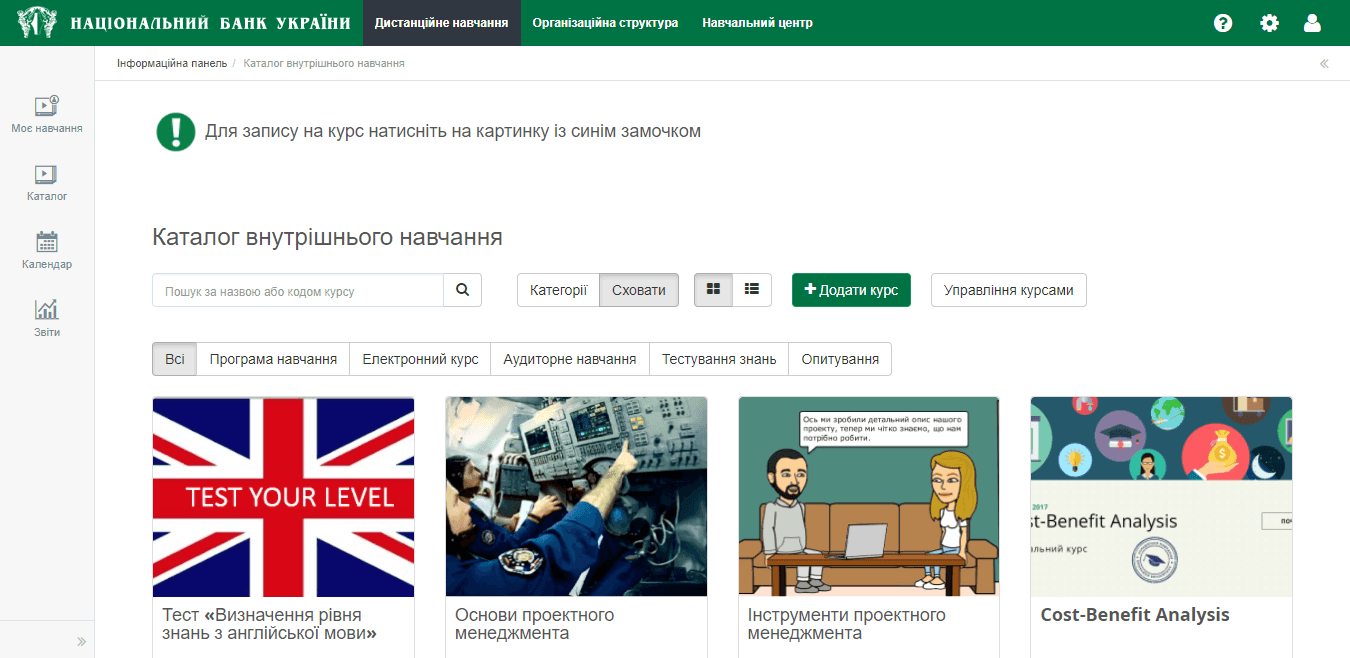Collapse the right panel using double chevron
The image size is (1350, 658).
coord(1324,64)
